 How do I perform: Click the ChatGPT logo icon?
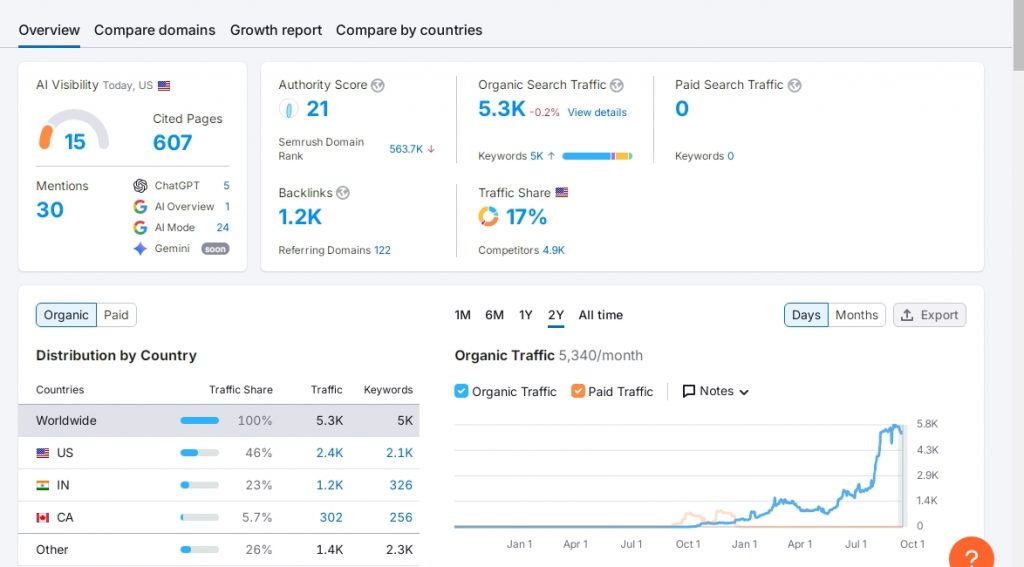pos(140,186)
